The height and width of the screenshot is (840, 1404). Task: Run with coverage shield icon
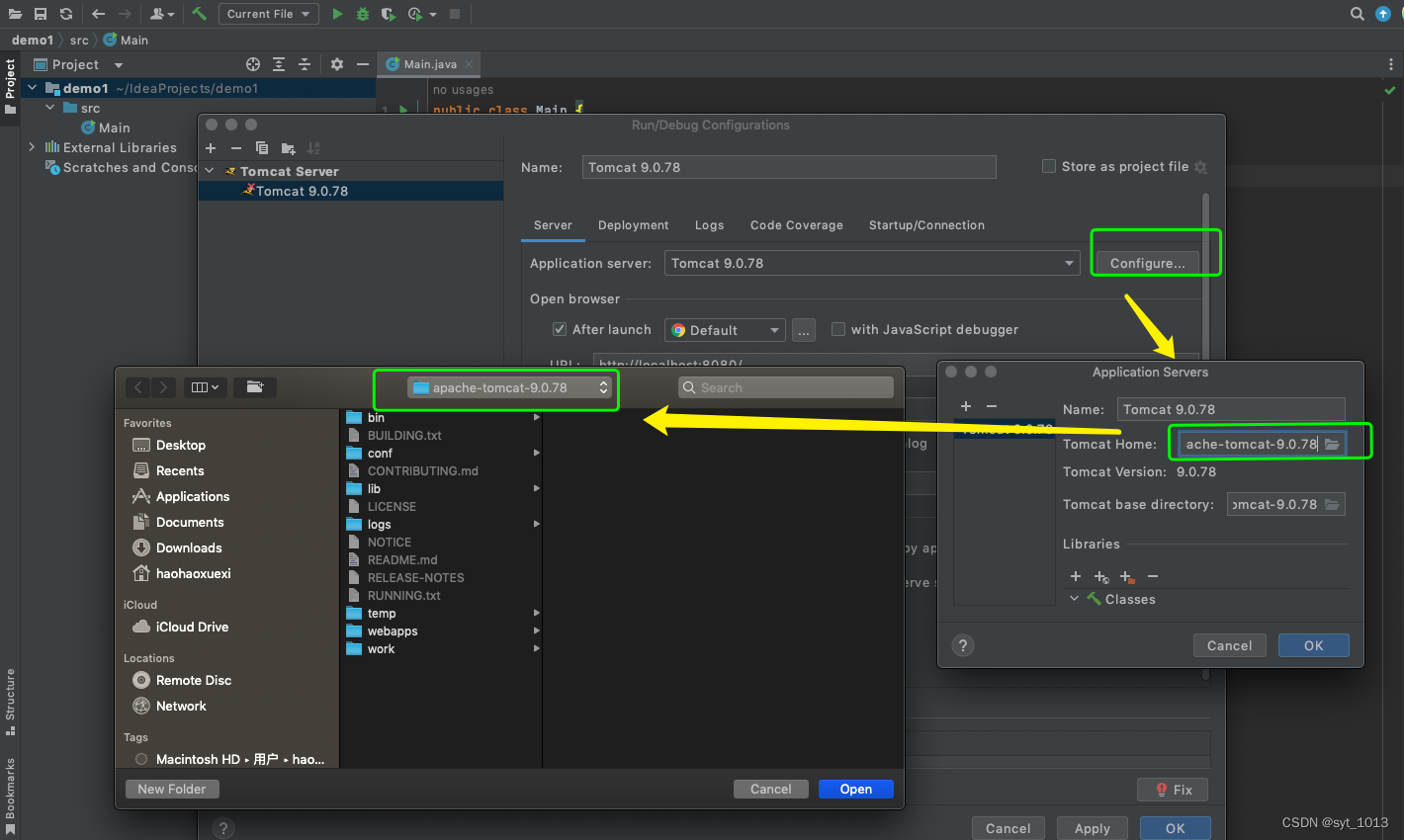click(x=389, y=14)
